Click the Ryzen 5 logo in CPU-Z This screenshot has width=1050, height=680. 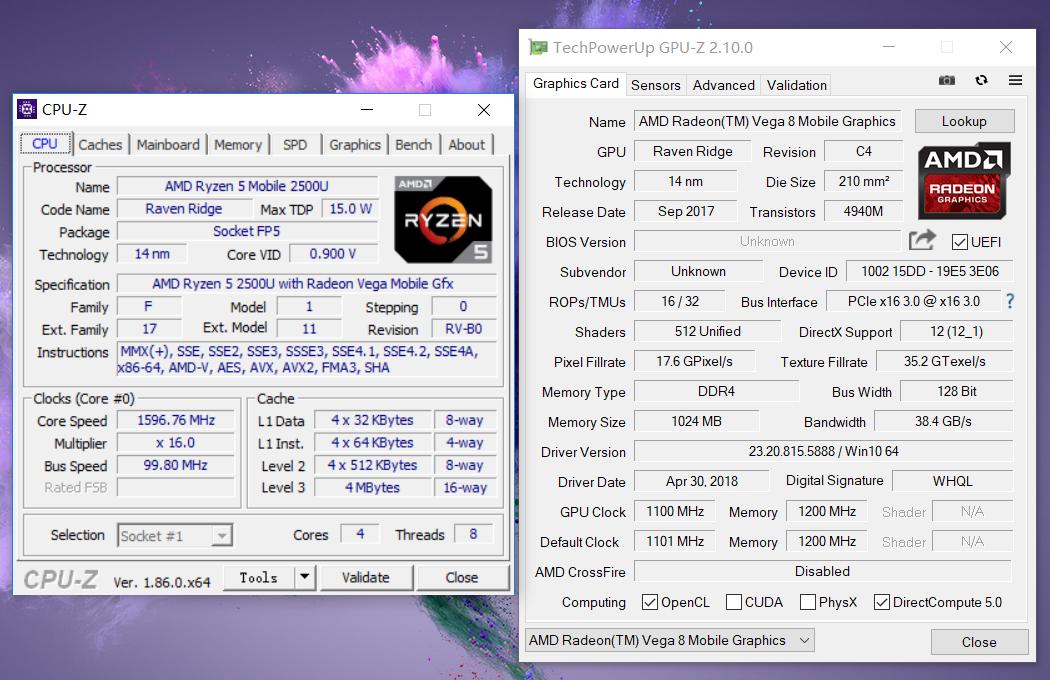click(442, 217)
